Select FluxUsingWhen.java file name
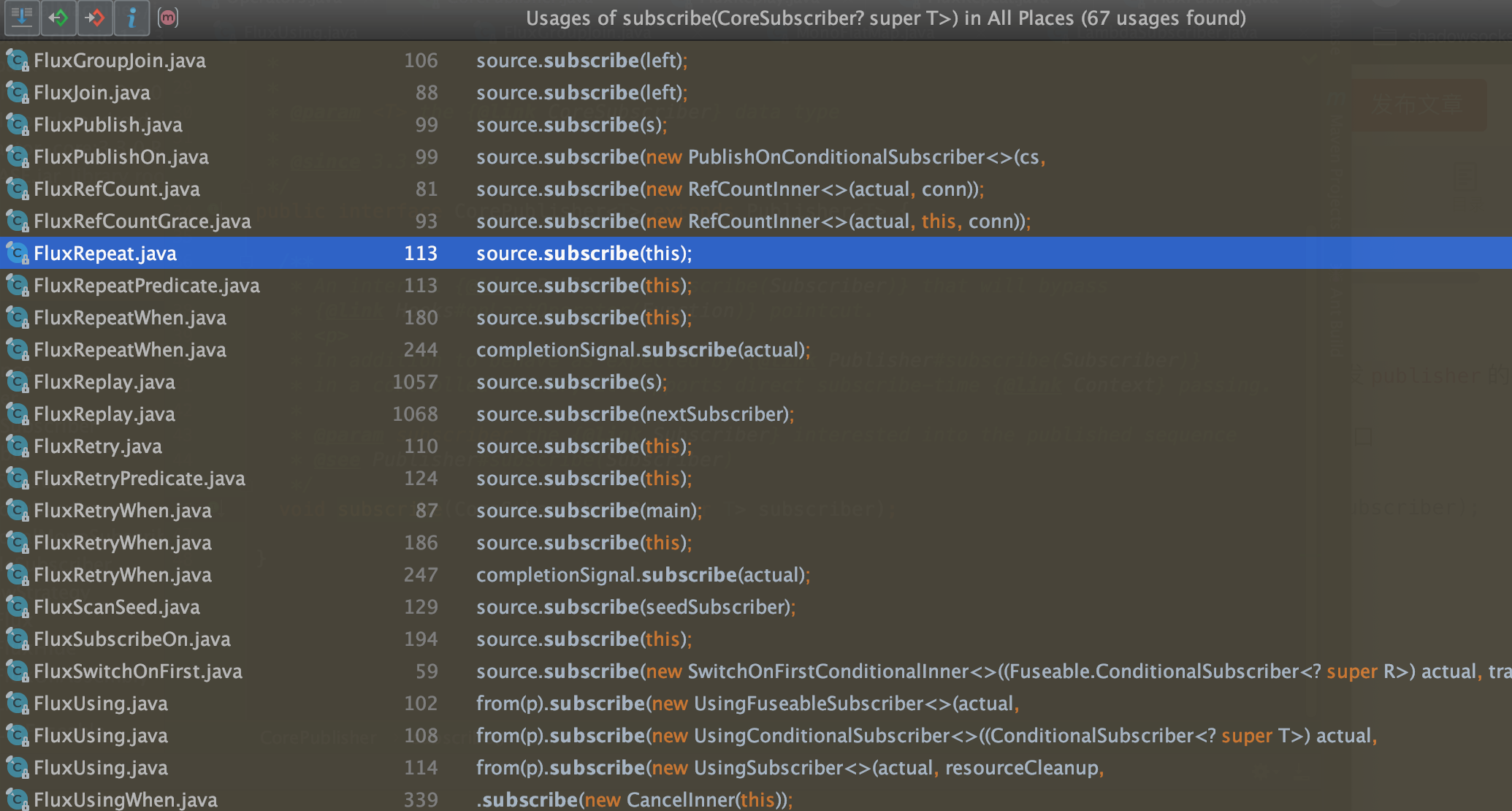 tap(126, 800)
